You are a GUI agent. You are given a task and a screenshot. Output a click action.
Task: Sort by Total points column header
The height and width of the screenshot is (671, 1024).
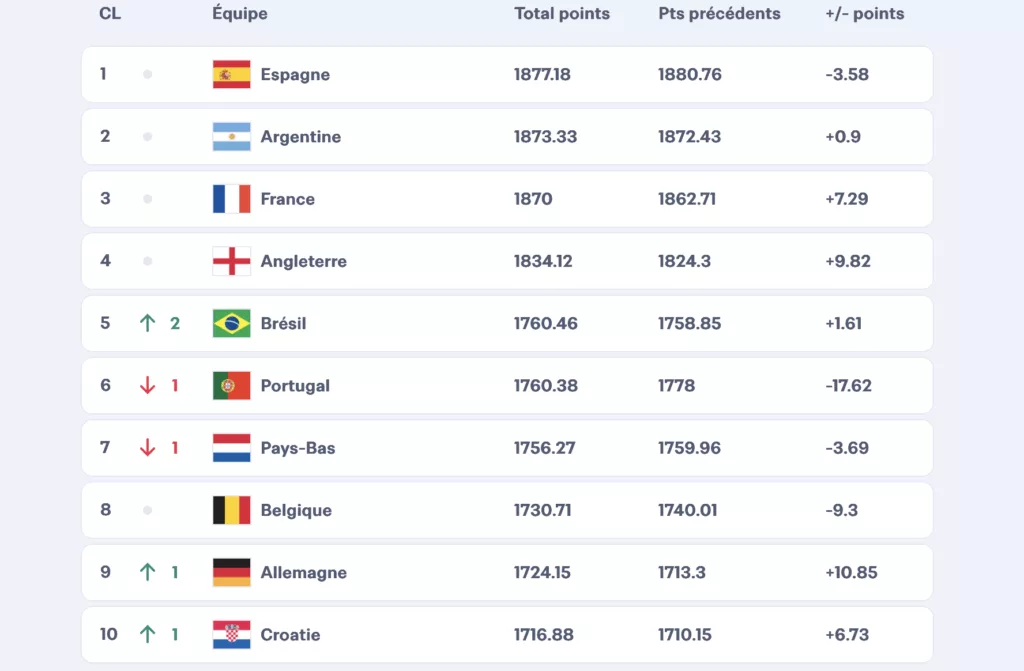pyautogui.click(x=562, y=14)
